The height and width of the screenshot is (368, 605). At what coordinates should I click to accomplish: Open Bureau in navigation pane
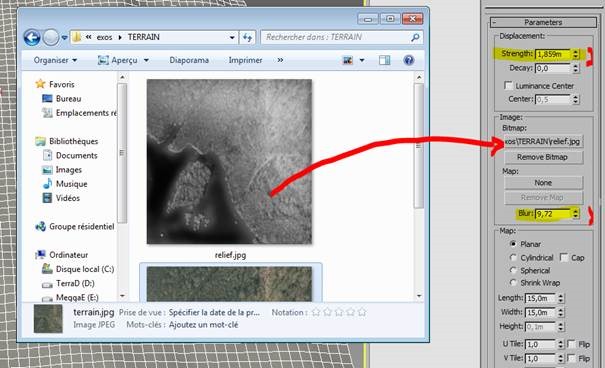click(68, 99)
